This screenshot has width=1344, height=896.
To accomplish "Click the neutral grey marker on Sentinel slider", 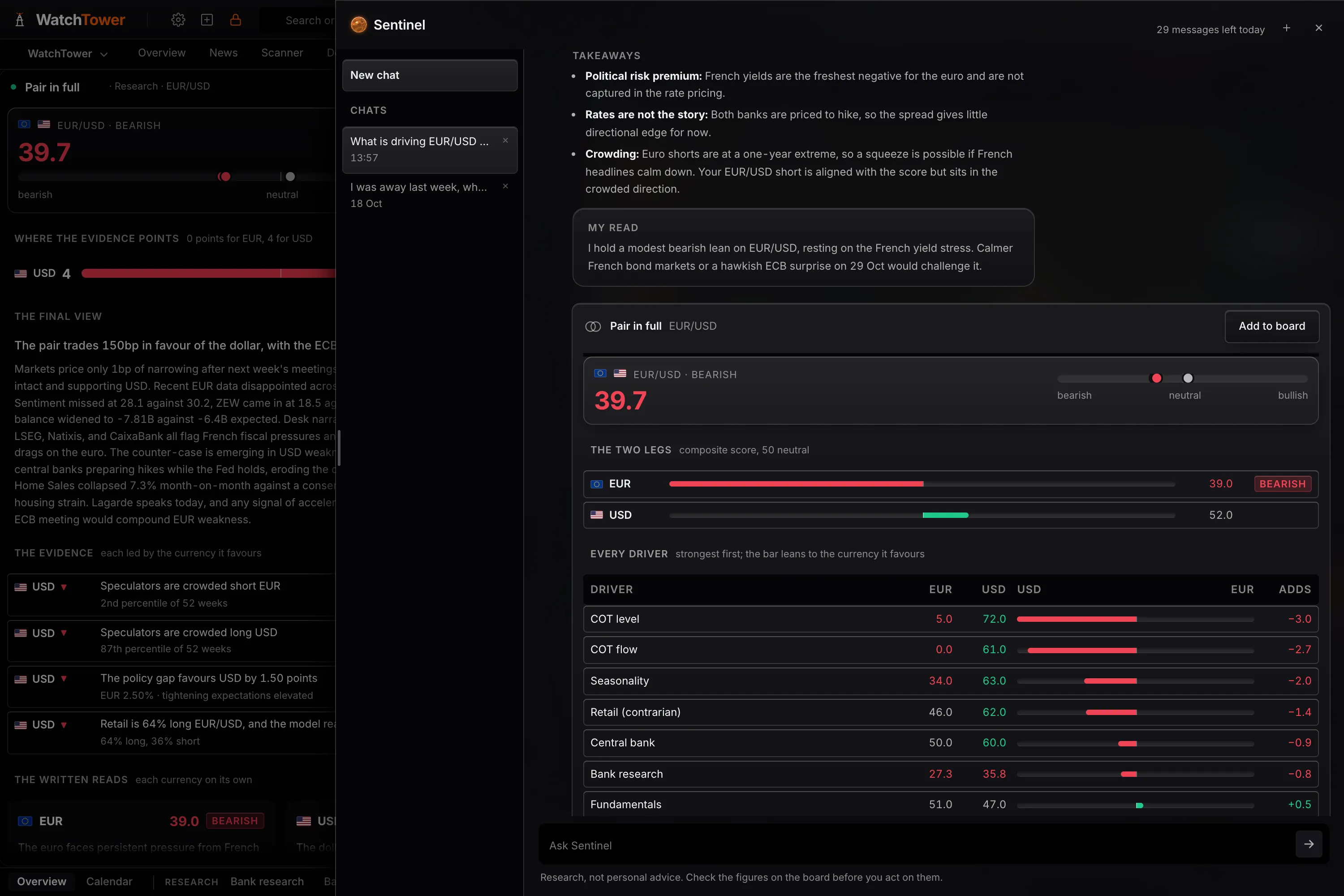I will 1188,378.
